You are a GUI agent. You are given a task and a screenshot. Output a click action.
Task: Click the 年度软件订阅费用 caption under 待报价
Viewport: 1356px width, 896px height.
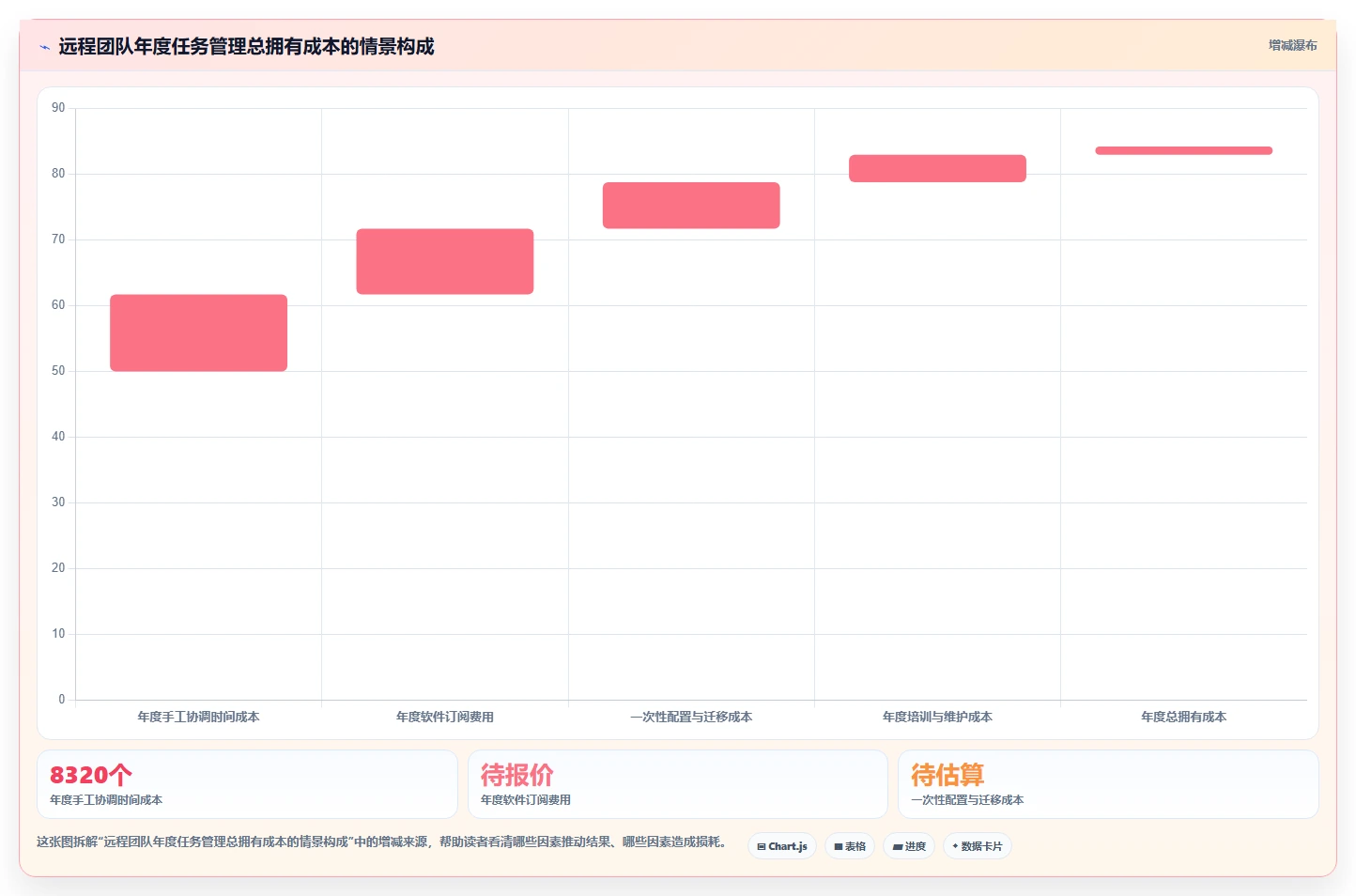[x=526, y=800]
